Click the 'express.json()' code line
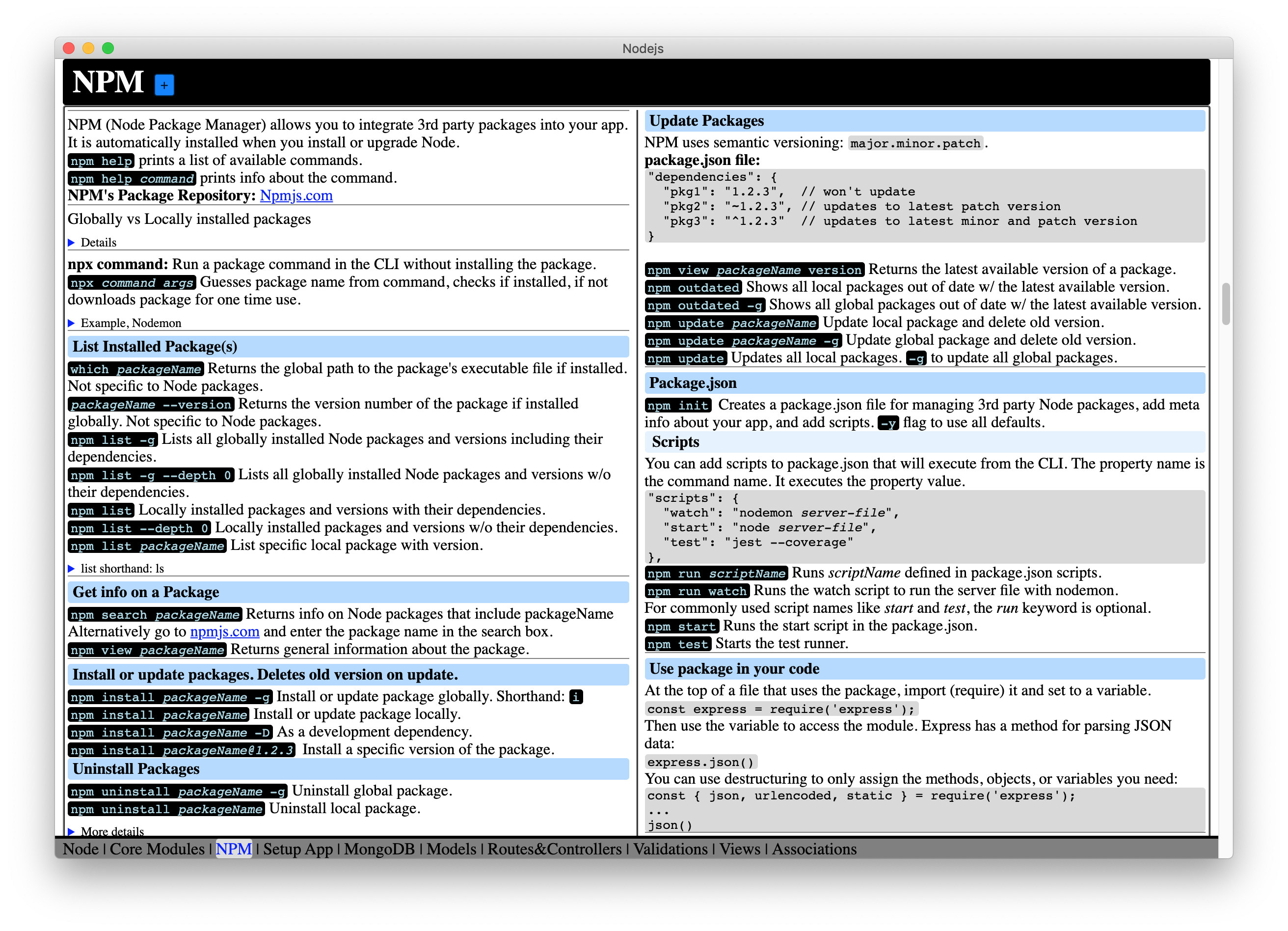Screen dimensions: 1288x931 click(x=701, y=762)
